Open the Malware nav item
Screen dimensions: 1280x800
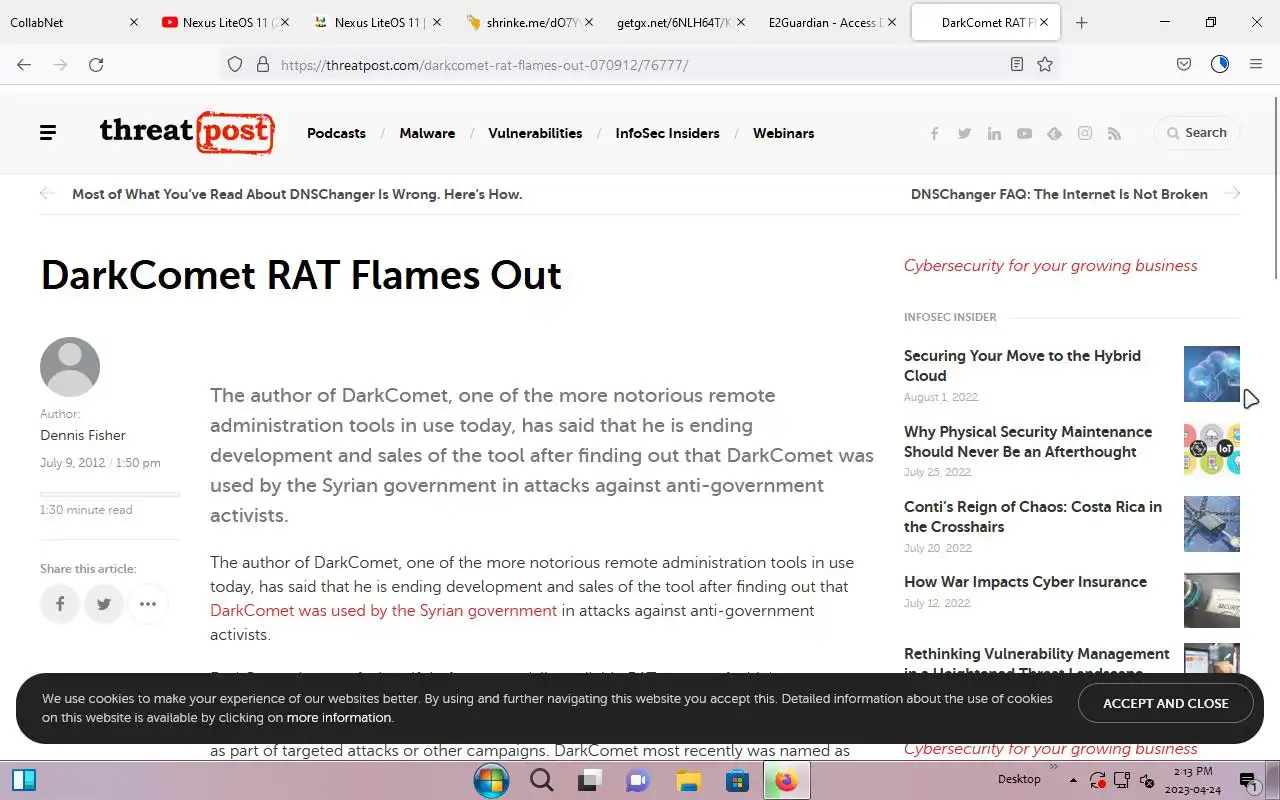pos(427,133)
